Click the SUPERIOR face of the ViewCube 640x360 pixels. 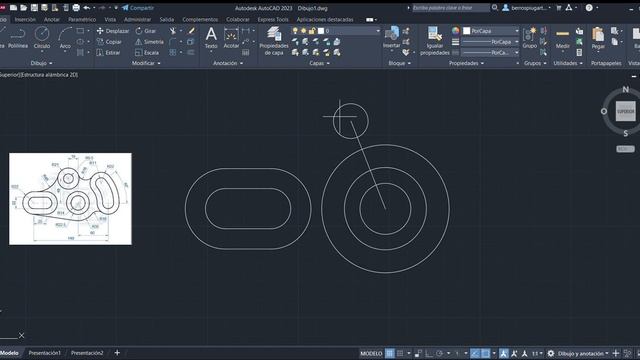(x=626, y=111)
